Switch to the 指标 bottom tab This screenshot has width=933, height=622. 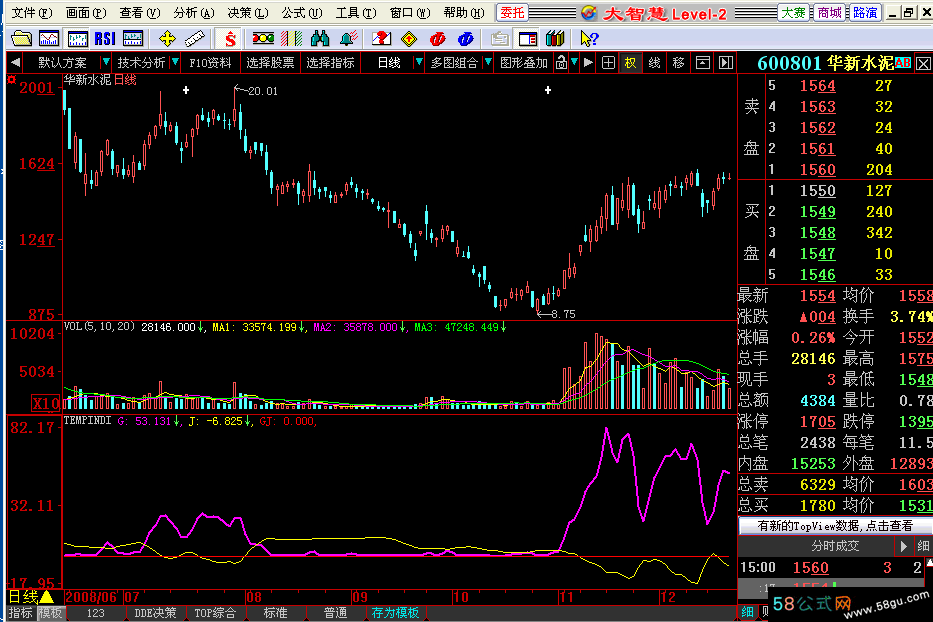(21, 612)
